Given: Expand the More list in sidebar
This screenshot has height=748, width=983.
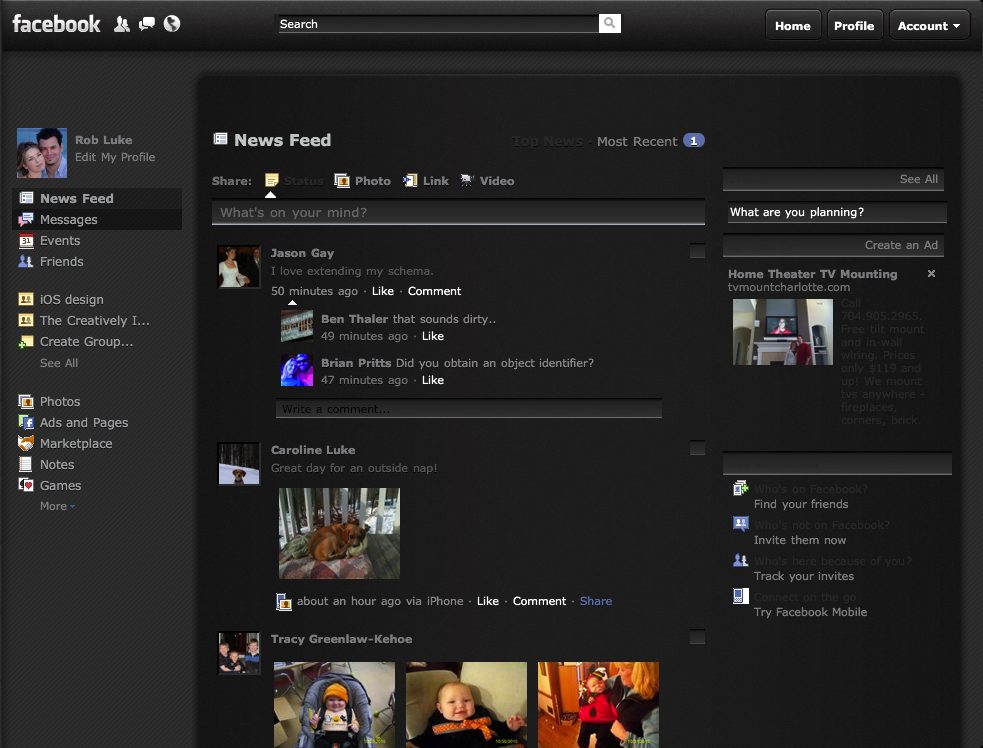Looking at the screenshot, I should coord(57,506).
